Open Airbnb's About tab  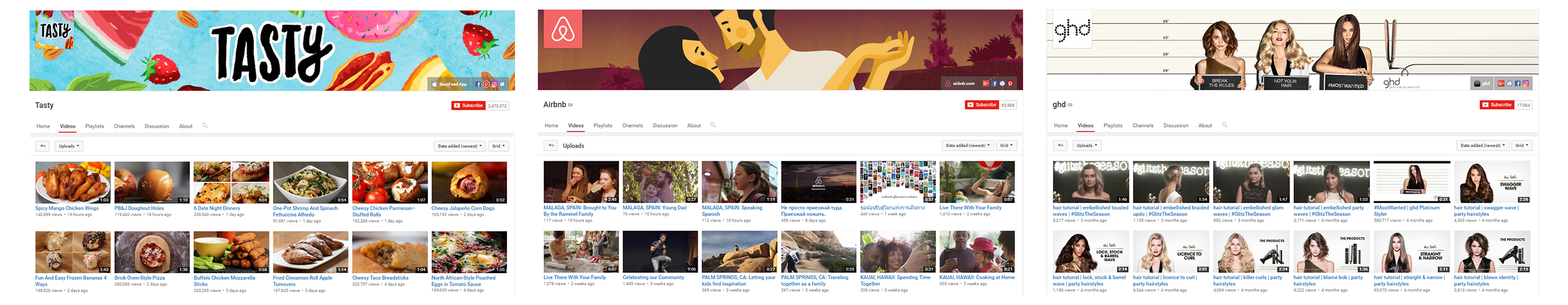[x=694, y=126]
